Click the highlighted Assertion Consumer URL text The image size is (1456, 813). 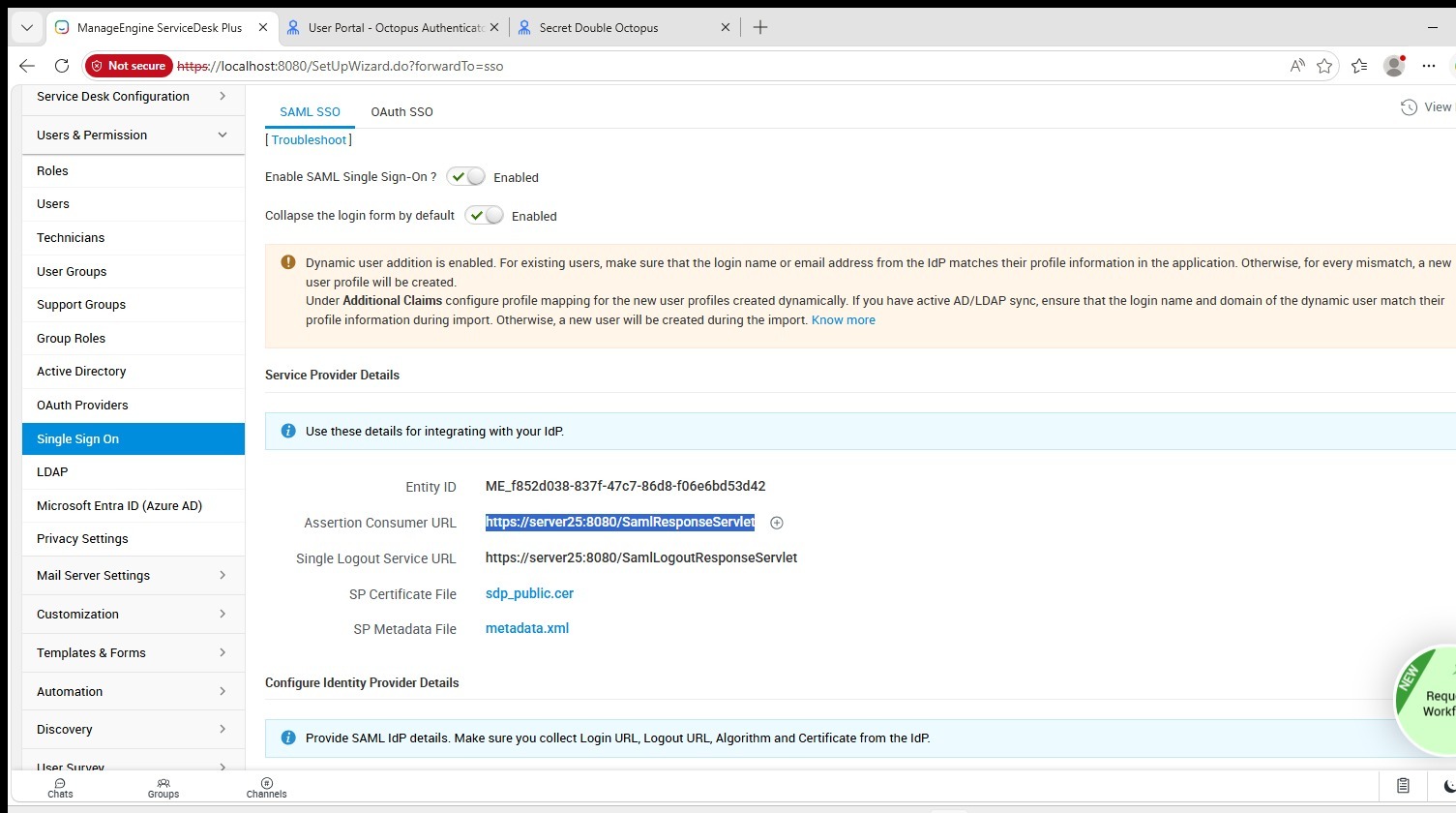tap(620, 523)
